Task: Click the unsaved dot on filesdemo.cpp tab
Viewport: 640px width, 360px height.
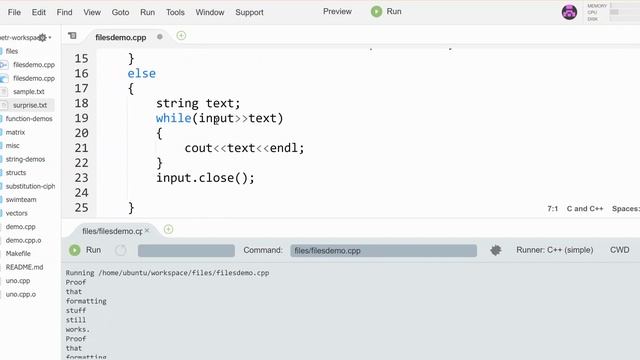Action: (160, 37)
